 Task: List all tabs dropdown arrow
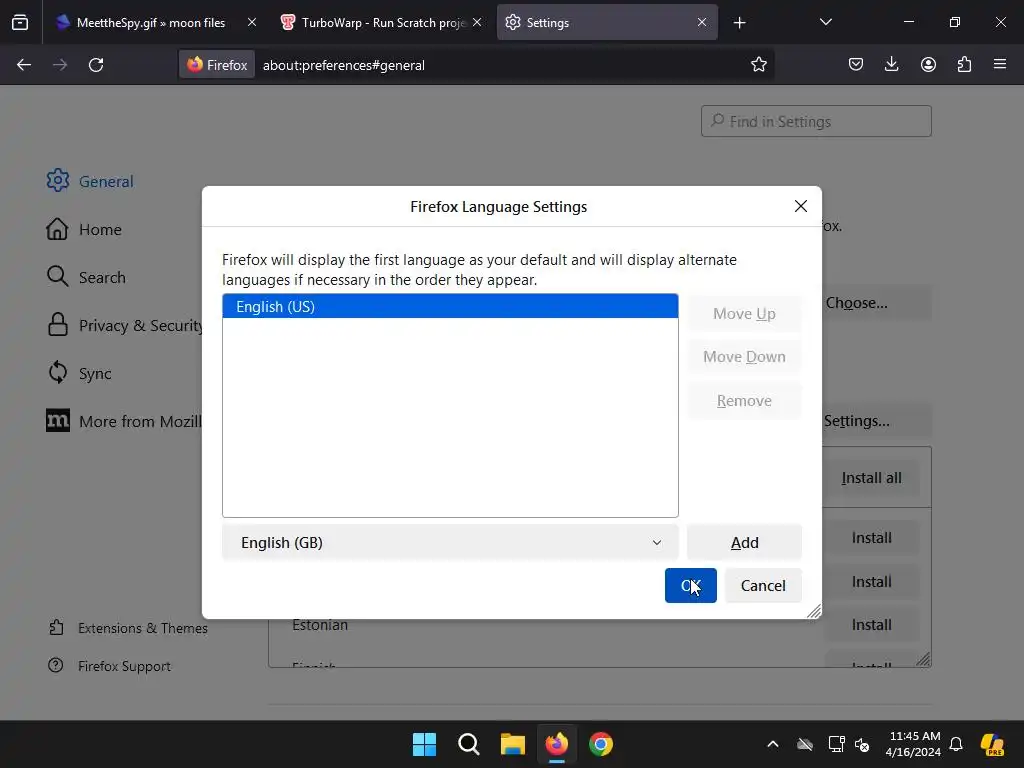tap(825, 23)
